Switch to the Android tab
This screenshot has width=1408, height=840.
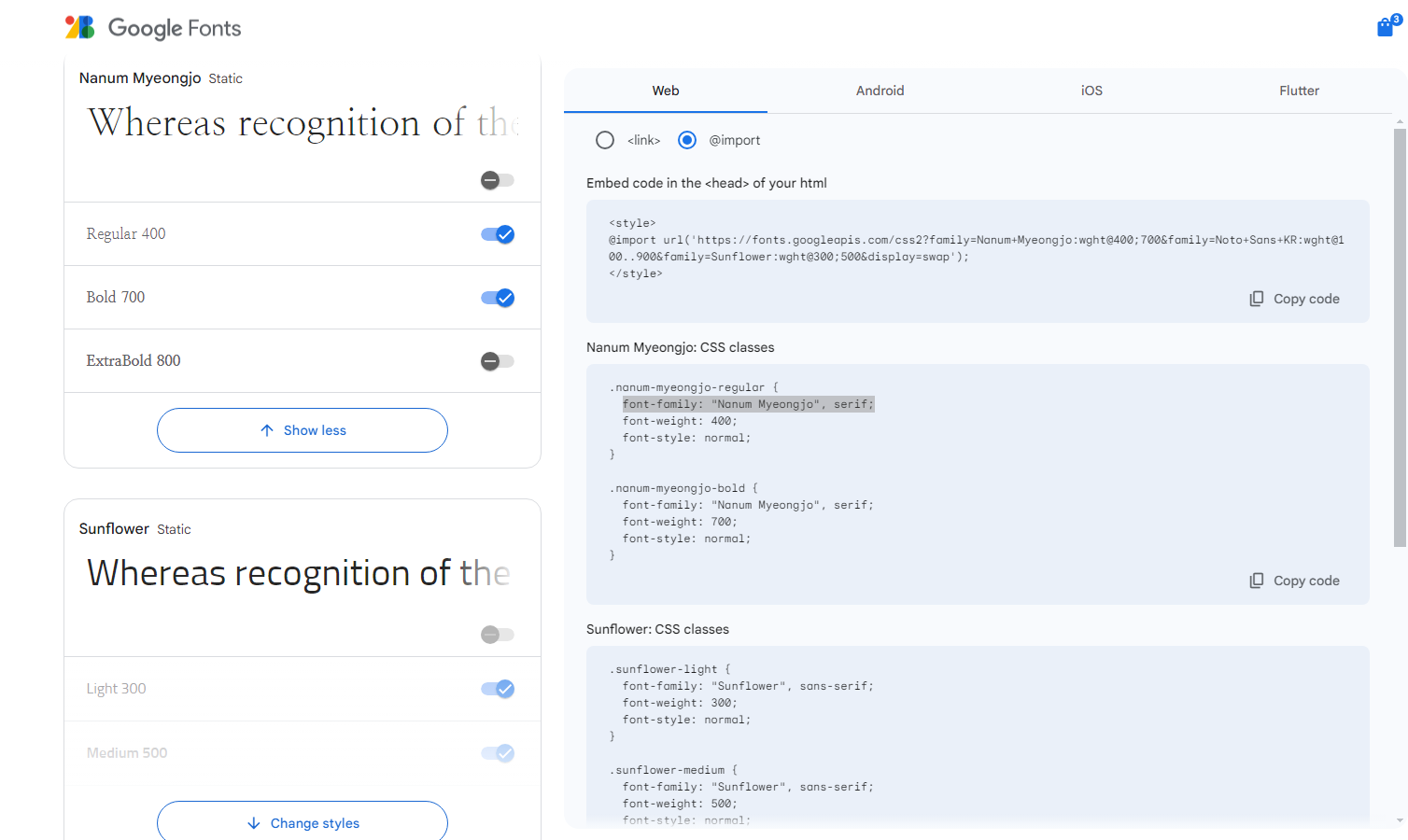(880, 91)
